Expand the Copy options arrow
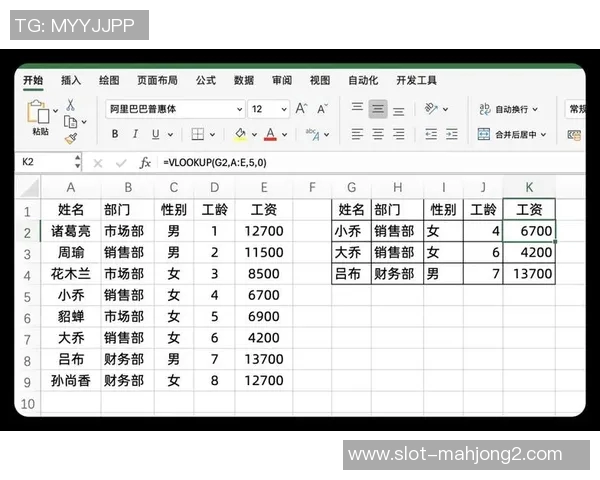The image size is (600, 480). [x=84, y=122]
